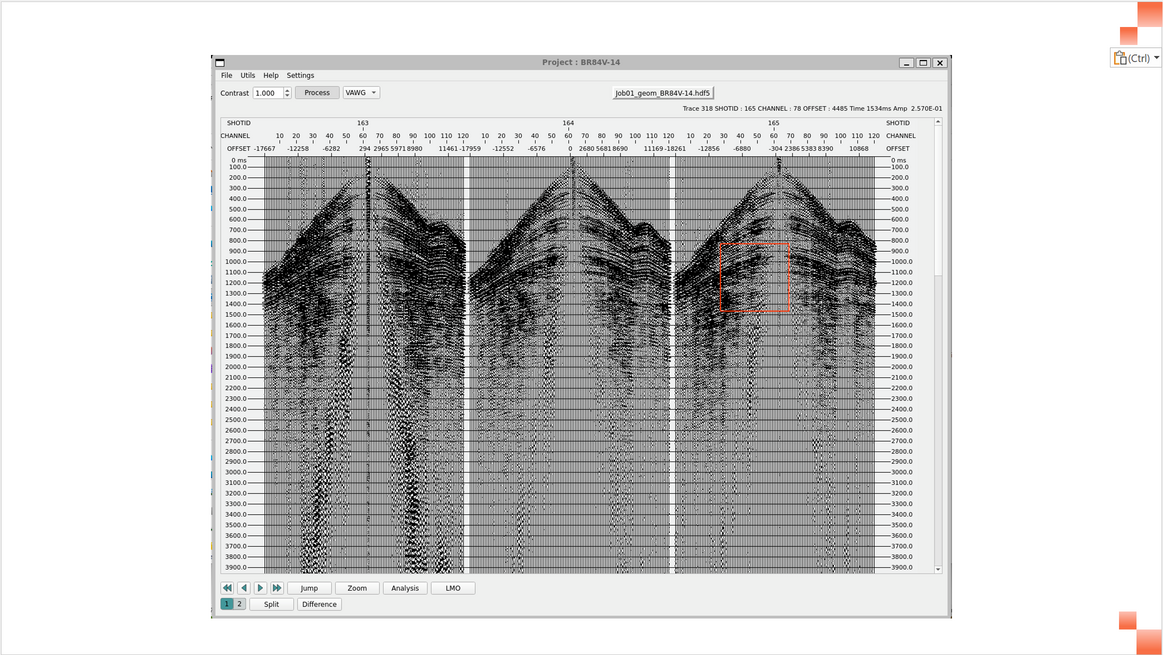
Task: Open the Settings menu
Action: [x=300, y=75]
